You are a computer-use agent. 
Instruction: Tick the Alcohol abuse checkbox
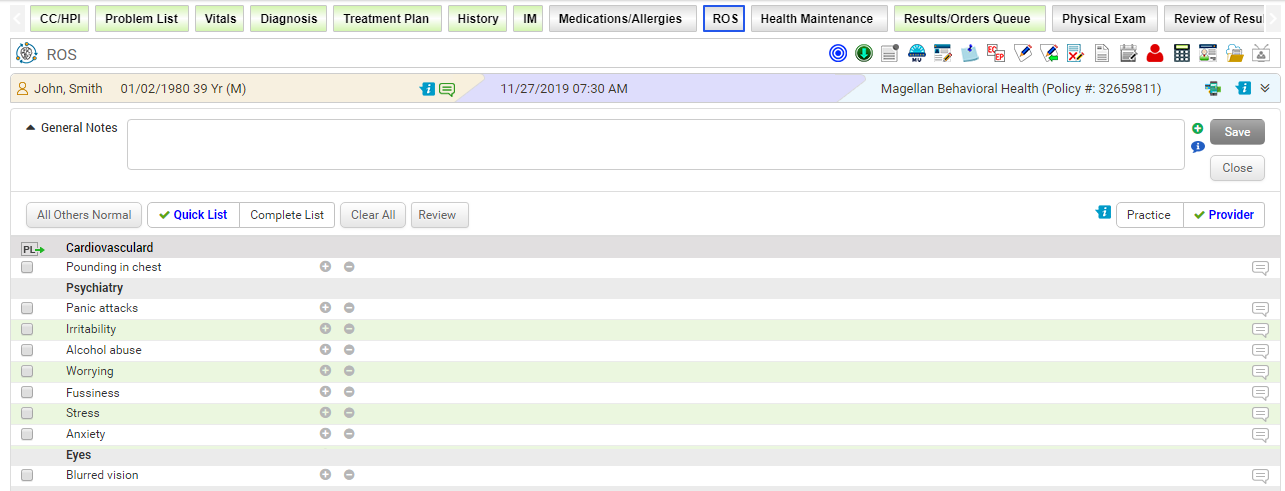pos(27,351)
